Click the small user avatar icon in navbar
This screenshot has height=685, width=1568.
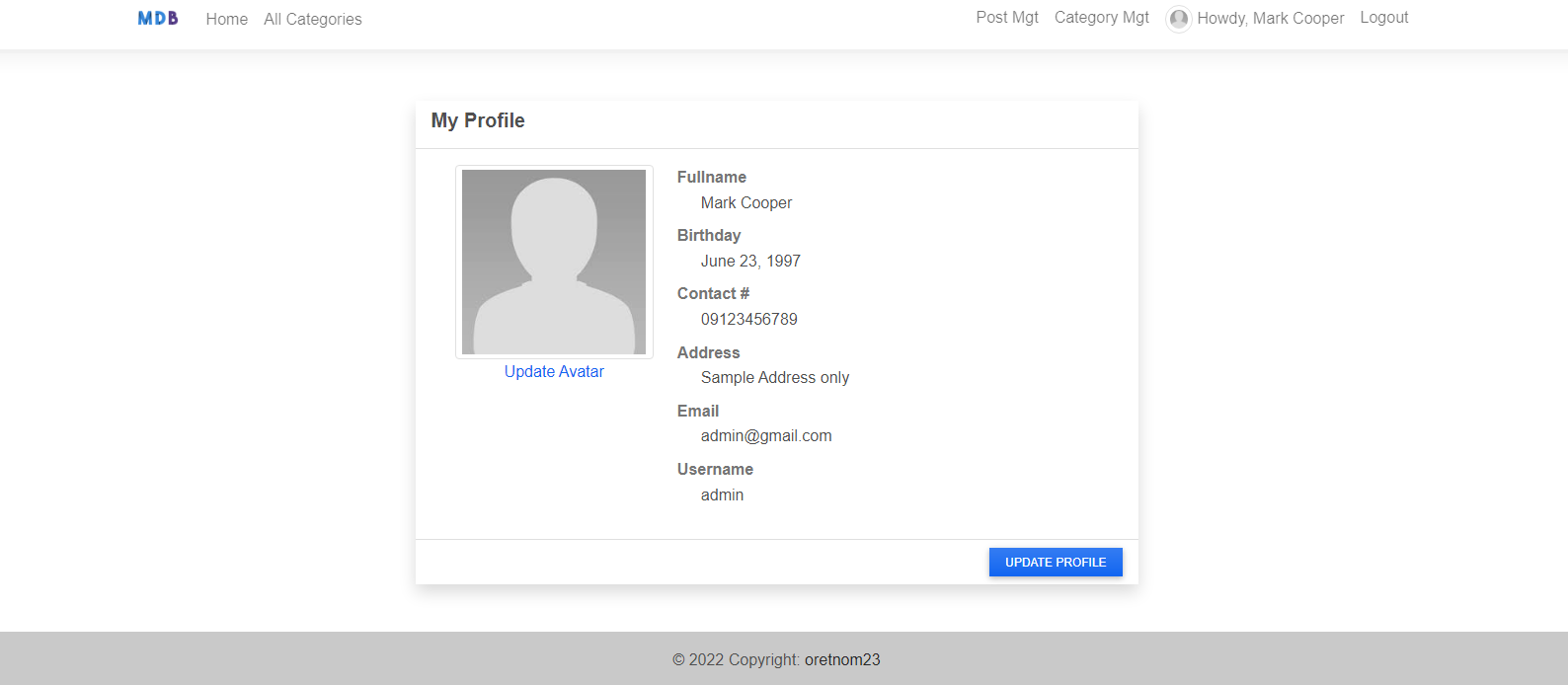[x=1178, y=19]
